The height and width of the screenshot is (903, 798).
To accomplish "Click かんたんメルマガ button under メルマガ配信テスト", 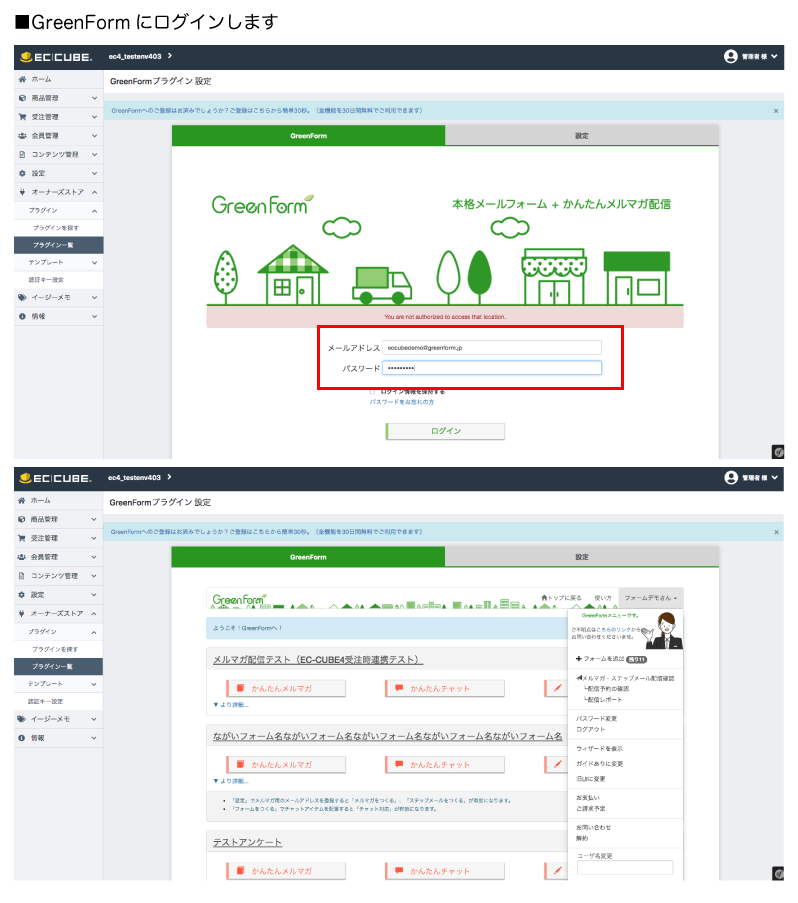I will (x=286, y=688).
